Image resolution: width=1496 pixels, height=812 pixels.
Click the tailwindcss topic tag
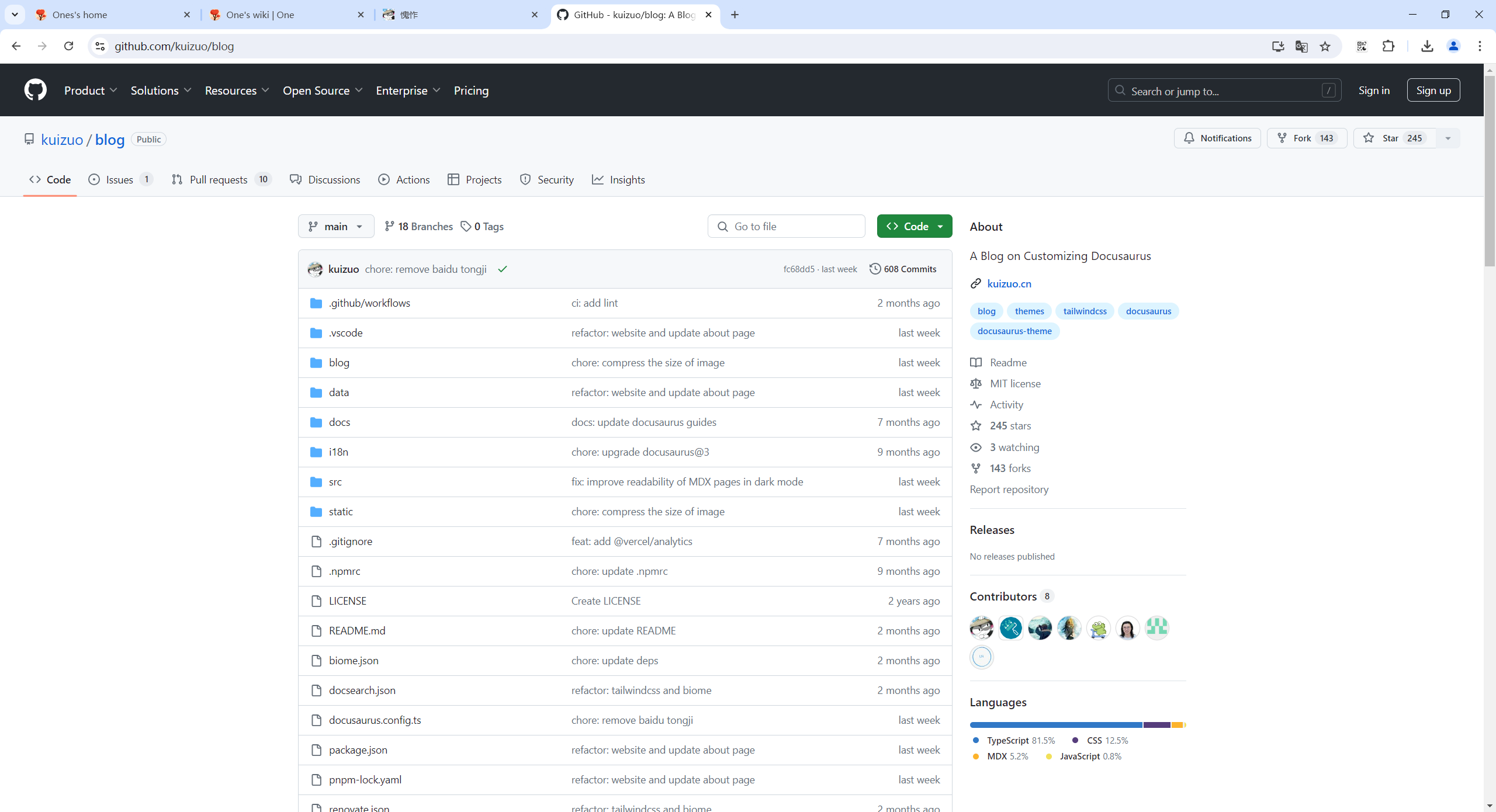coord(1085,311)
